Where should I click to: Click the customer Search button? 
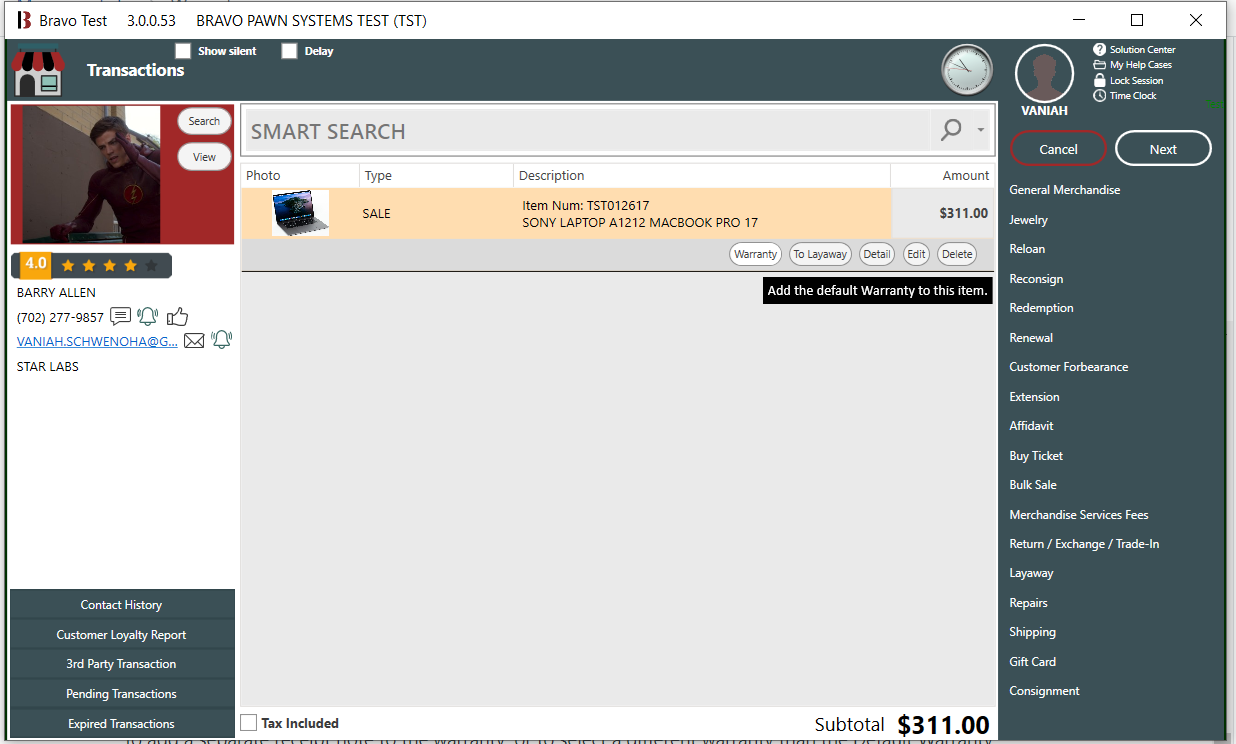[204, 121]
